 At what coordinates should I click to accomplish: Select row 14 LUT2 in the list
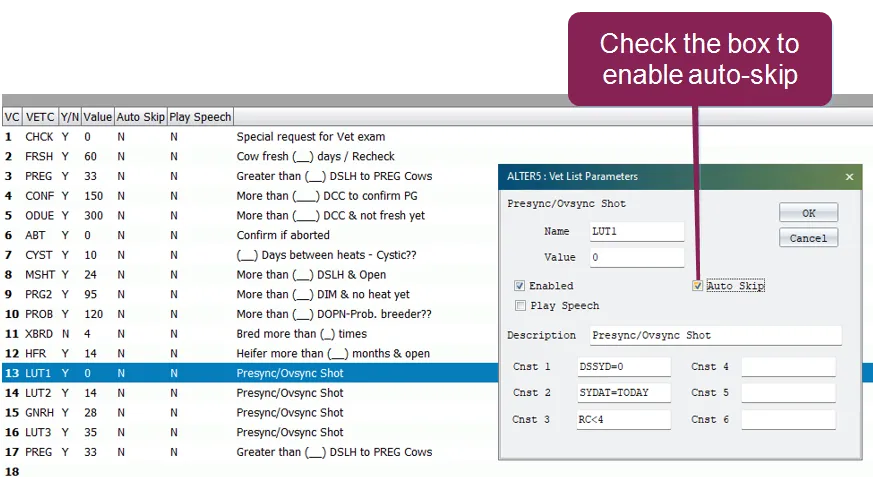point(249,393)
